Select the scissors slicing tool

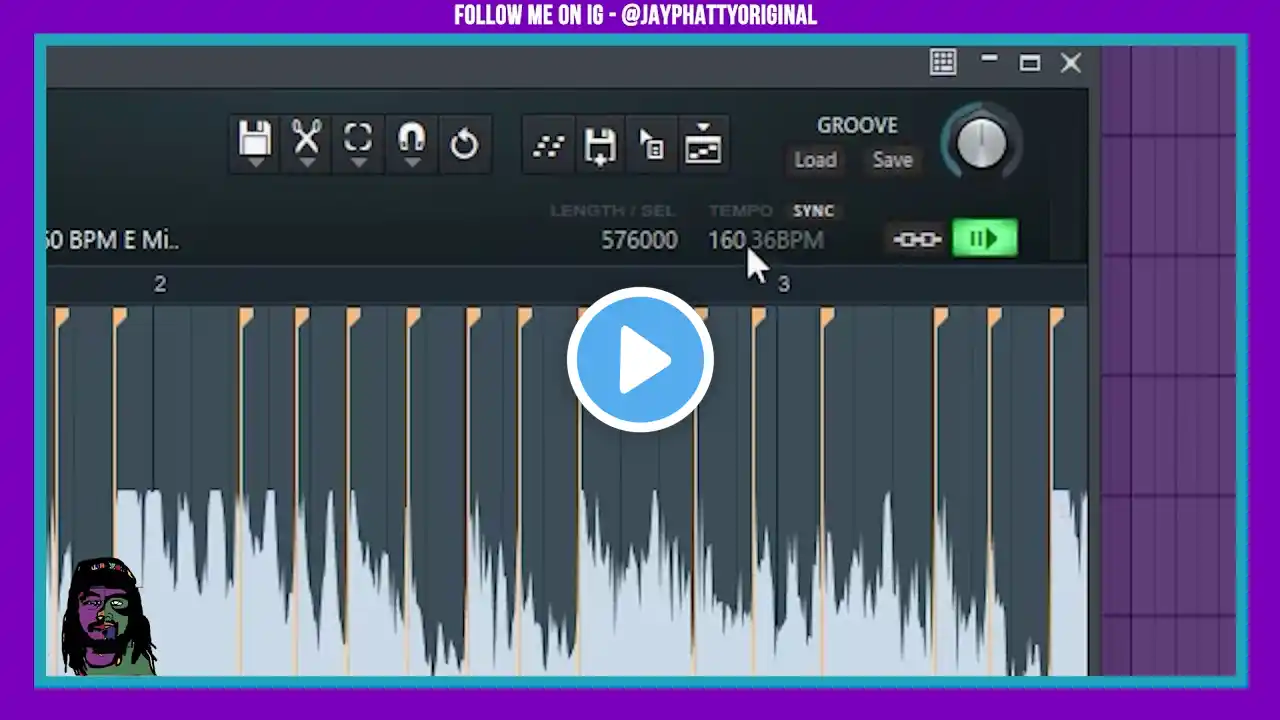pyautogui.click(x=307, y=144)
